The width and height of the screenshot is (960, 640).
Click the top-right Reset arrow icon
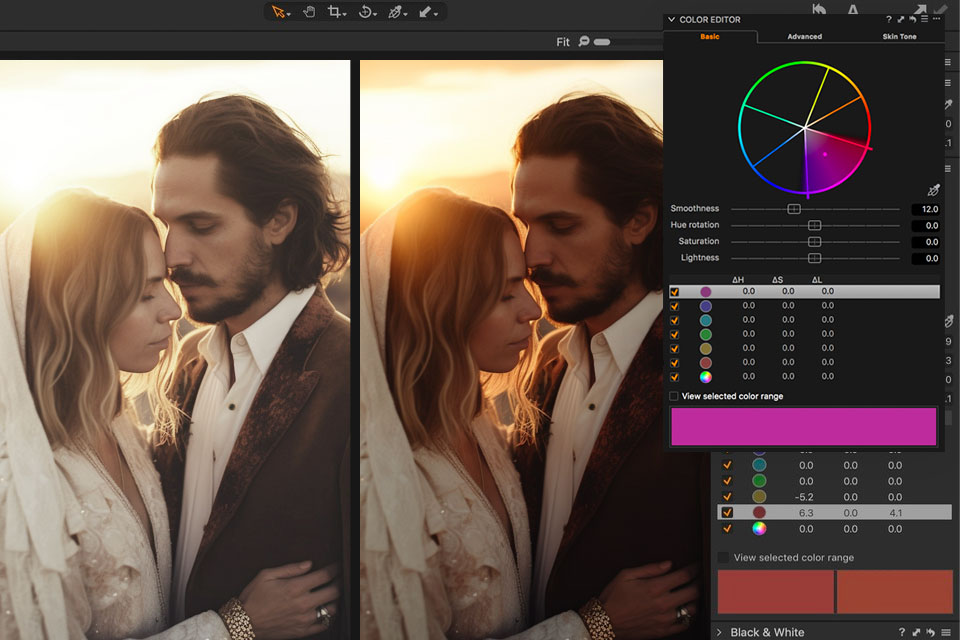pos(819,9)
